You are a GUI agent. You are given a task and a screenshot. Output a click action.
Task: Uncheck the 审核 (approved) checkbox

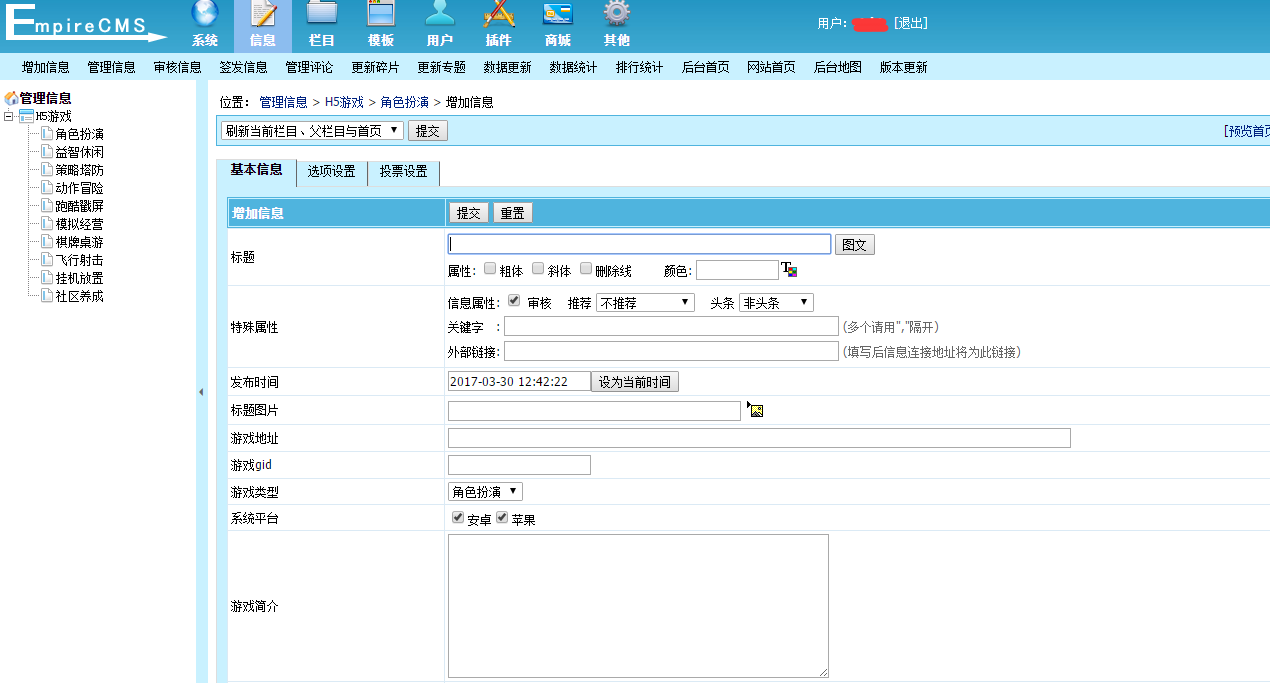[x=514, y=301]
